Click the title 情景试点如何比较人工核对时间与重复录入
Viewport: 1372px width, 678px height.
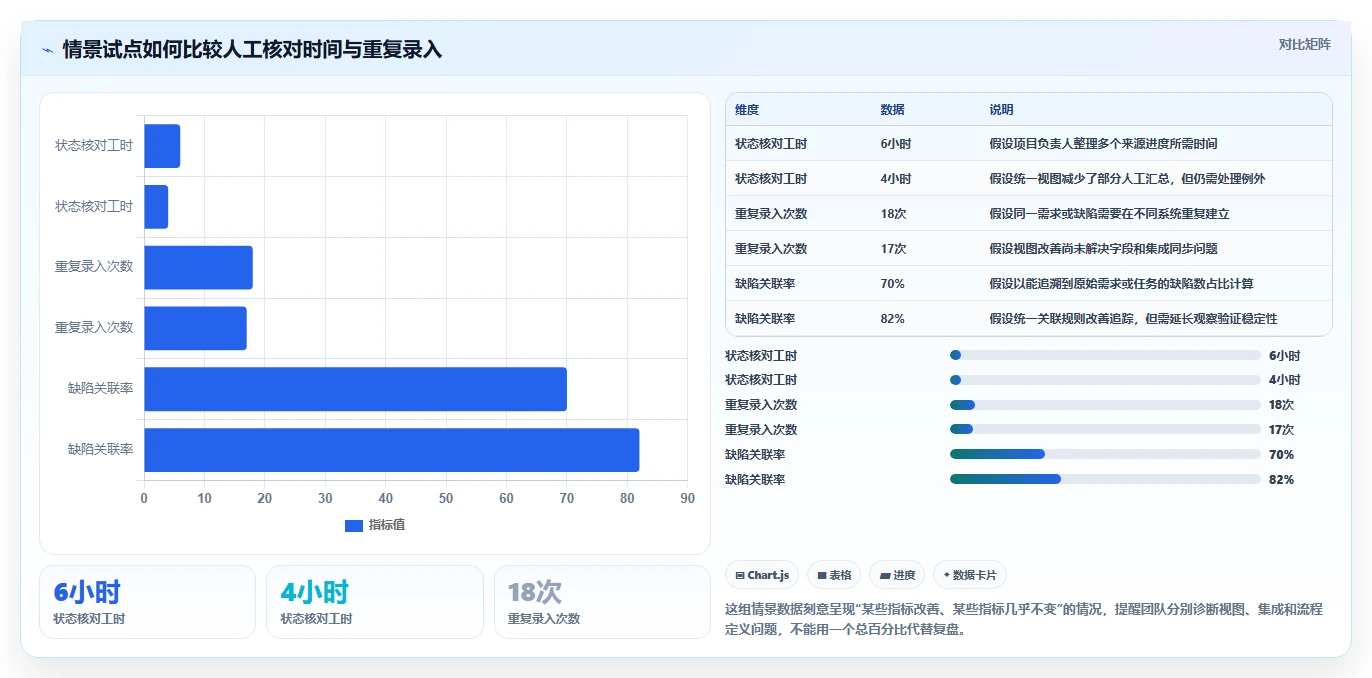252,50
